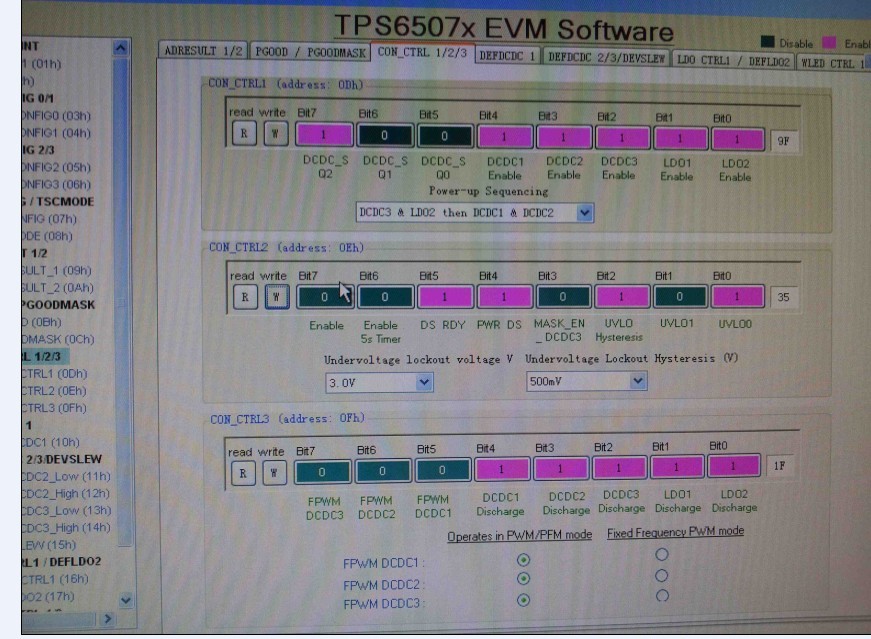Screen dimensions: 871x639
Task: Toggle FPWM DCDC1 bit in CON_CTRL3
Action: coord(442,470)
